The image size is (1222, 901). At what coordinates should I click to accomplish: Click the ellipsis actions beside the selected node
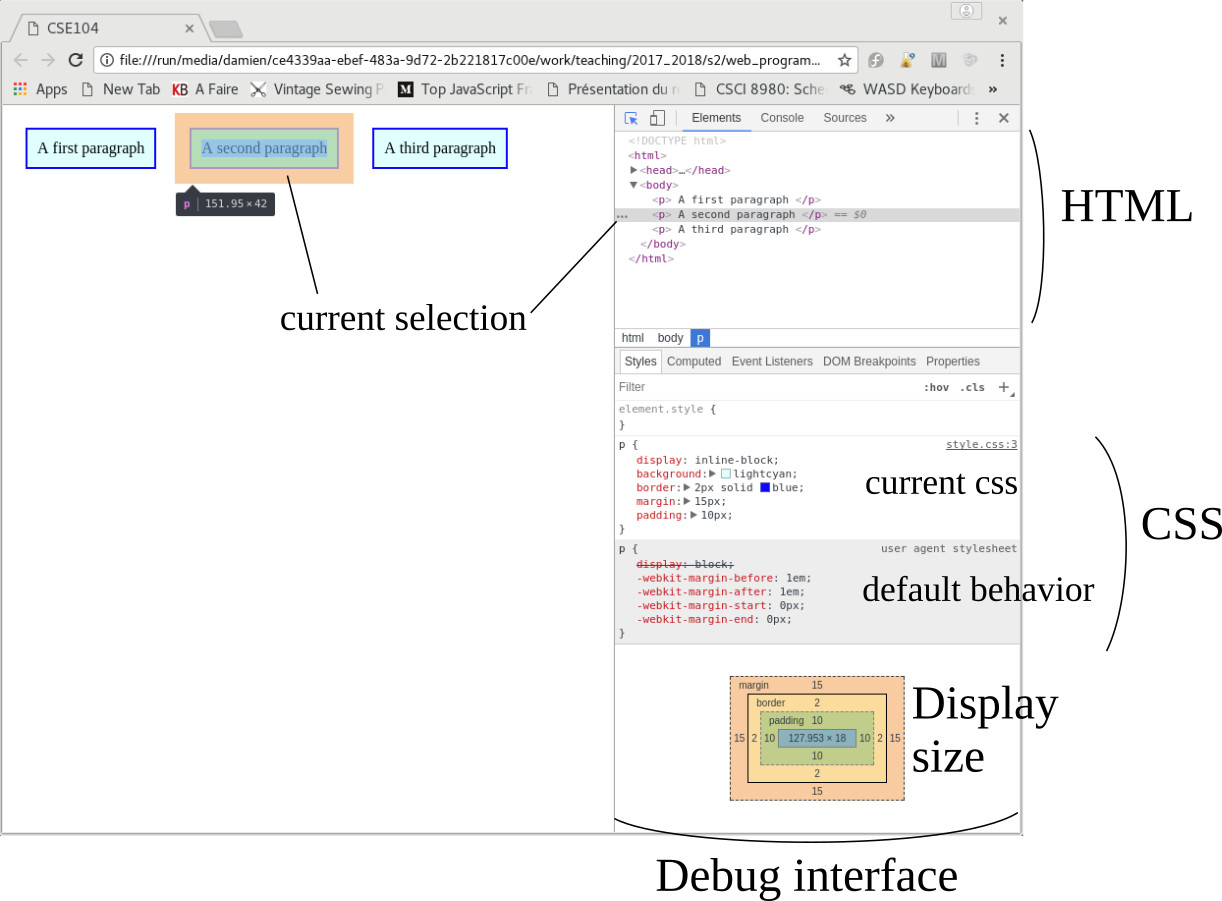click(622, 215)
